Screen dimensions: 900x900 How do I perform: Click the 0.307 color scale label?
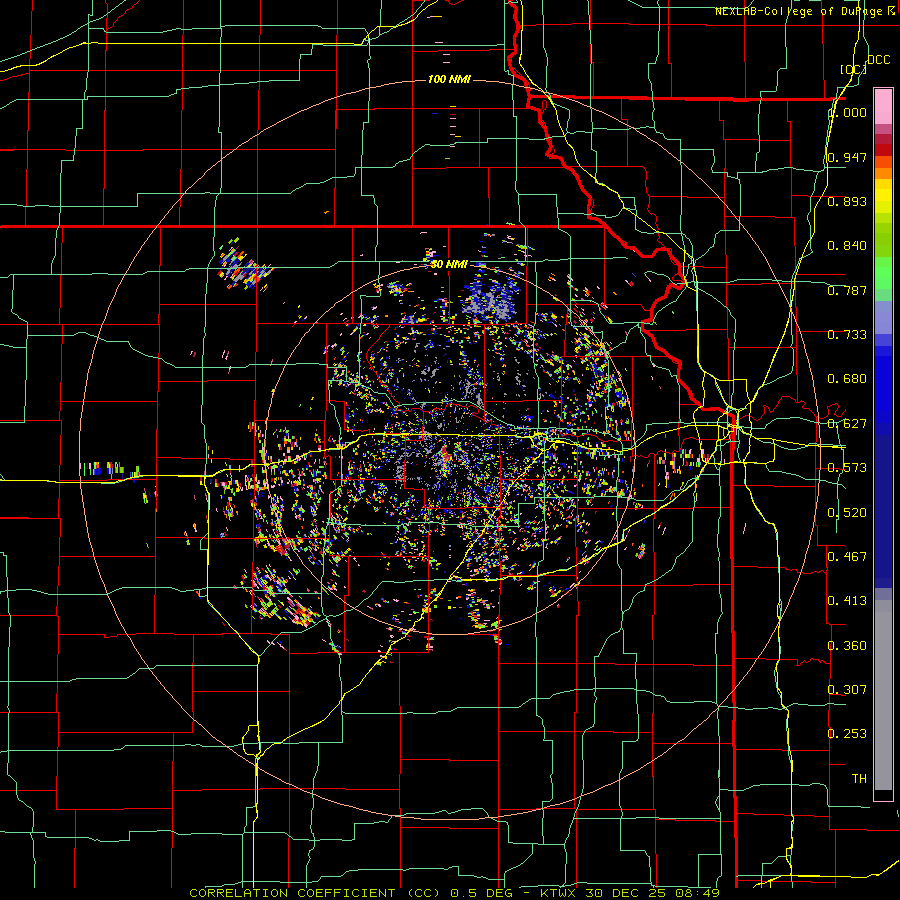[x=847, y=689]
